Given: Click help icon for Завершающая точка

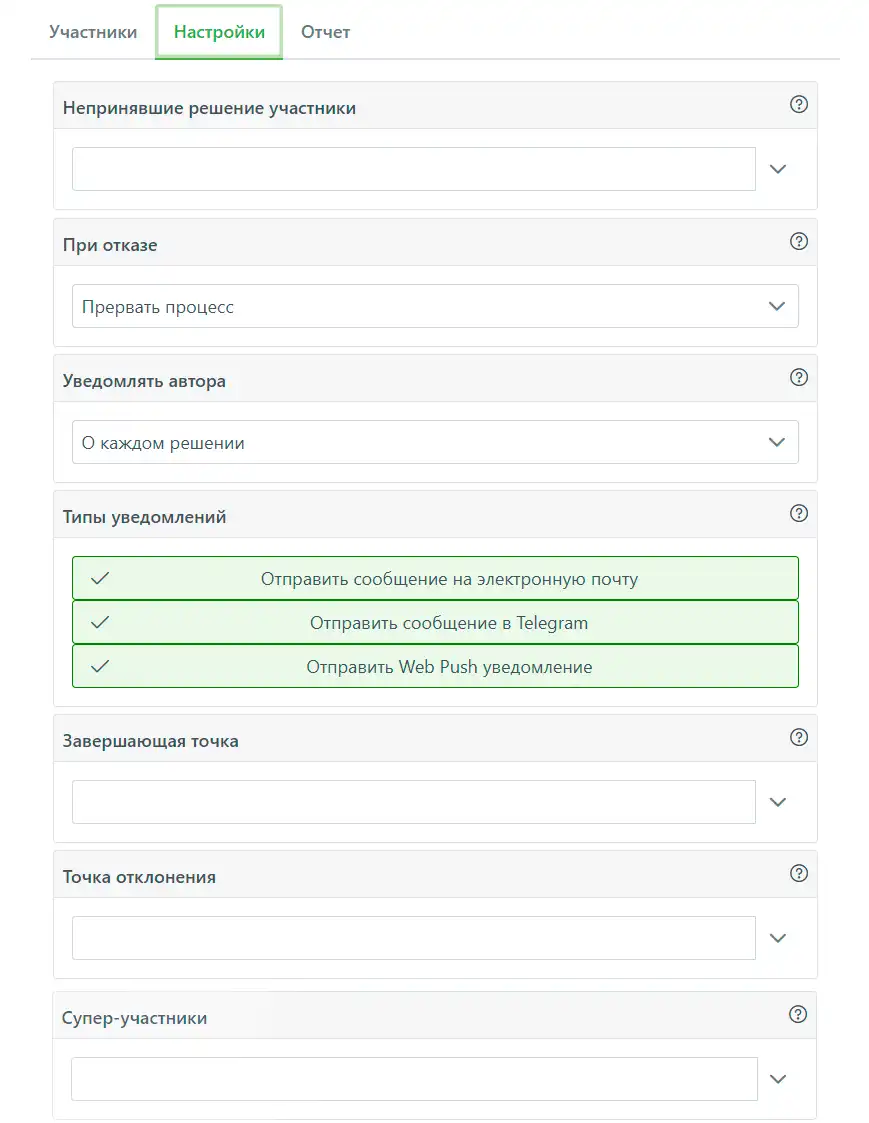Looking at the screenshot, I should [x=799, y=738].
